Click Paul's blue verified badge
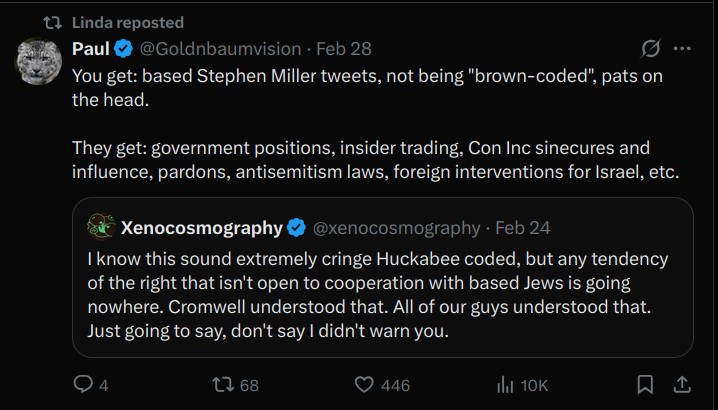This screenshot has width=718, height=410. pyautogui.click(x=124, y=49)
